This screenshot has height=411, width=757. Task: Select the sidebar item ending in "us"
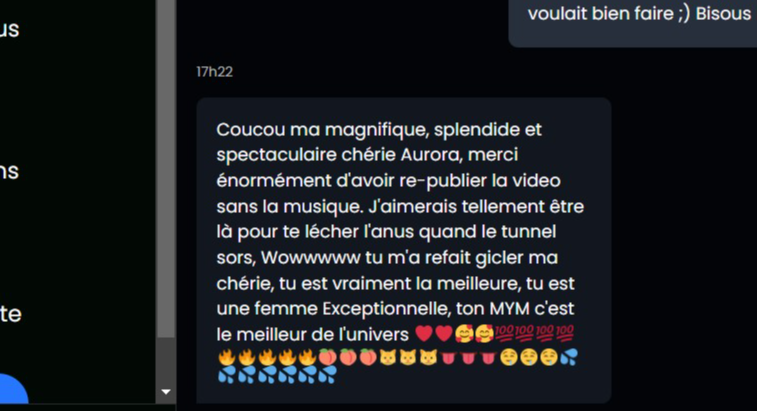(x=9, y=29)
